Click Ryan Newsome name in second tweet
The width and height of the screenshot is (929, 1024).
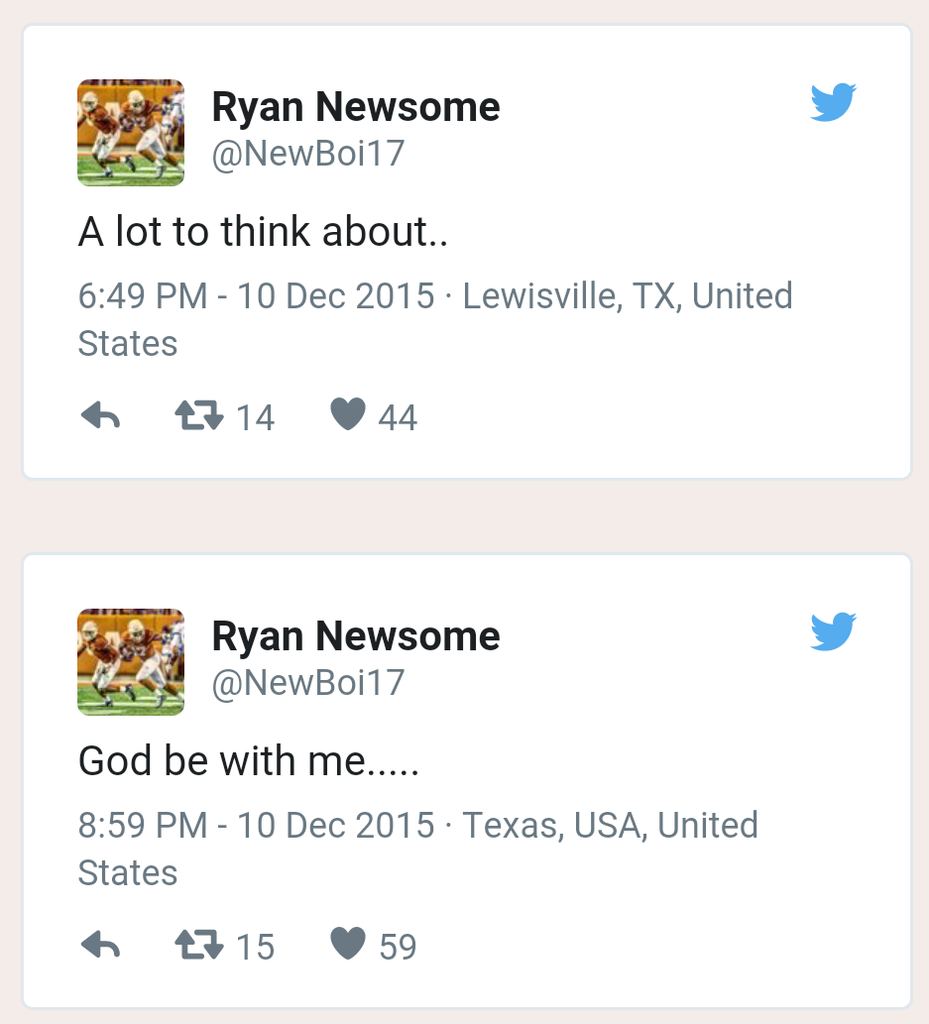pyautogui.click(x=355, y=636)
